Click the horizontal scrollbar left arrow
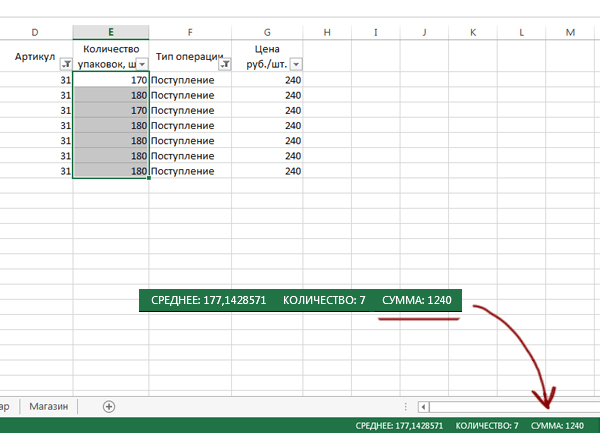The height and width of the screenshot is (433, 600). point(424,407)
